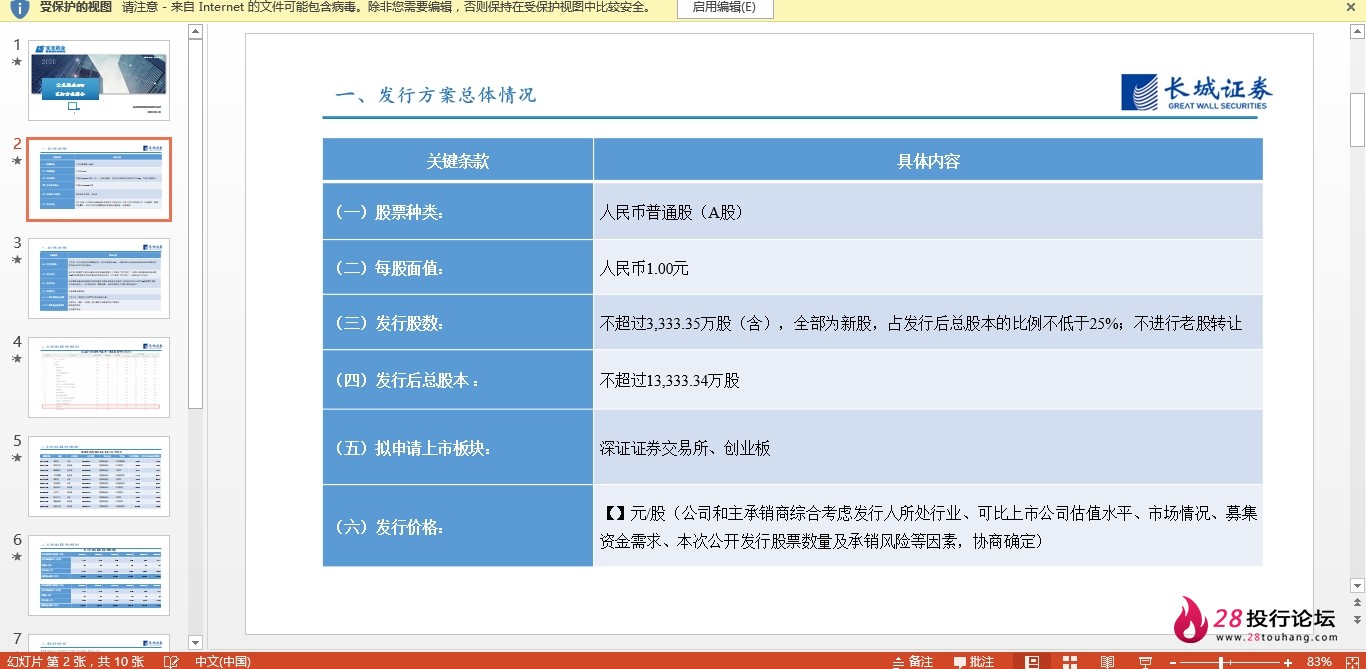Fit slide to current window icon

(x=1351, y=661)
